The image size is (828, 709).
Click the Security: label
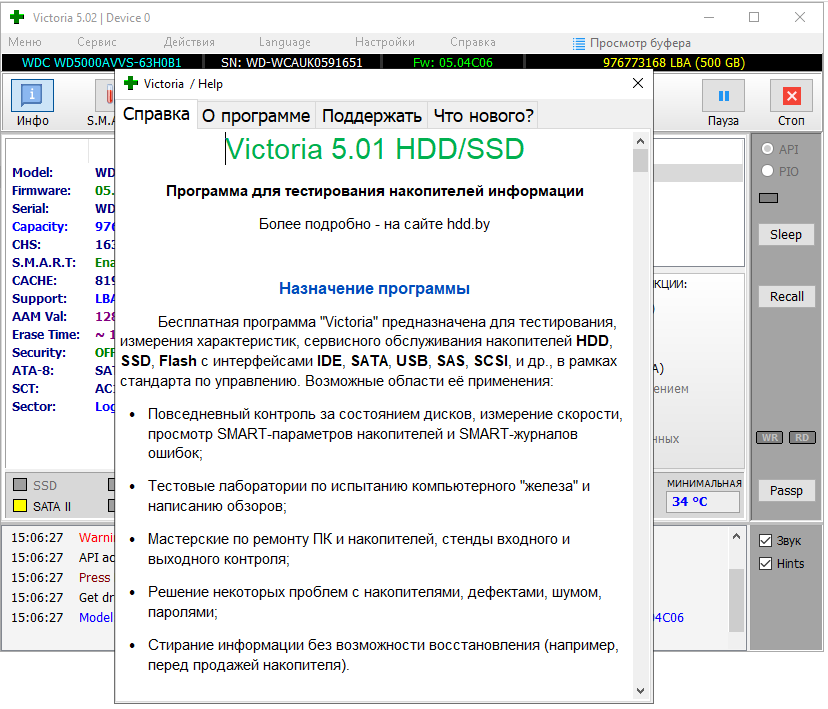click(39, 353)
